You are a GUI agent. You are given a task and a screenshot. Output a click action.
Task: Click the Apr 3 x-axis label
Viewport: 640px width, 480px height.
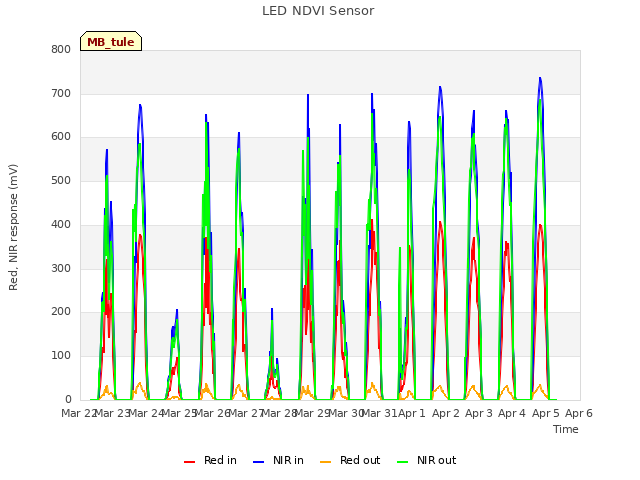click(x=479, y=413)
